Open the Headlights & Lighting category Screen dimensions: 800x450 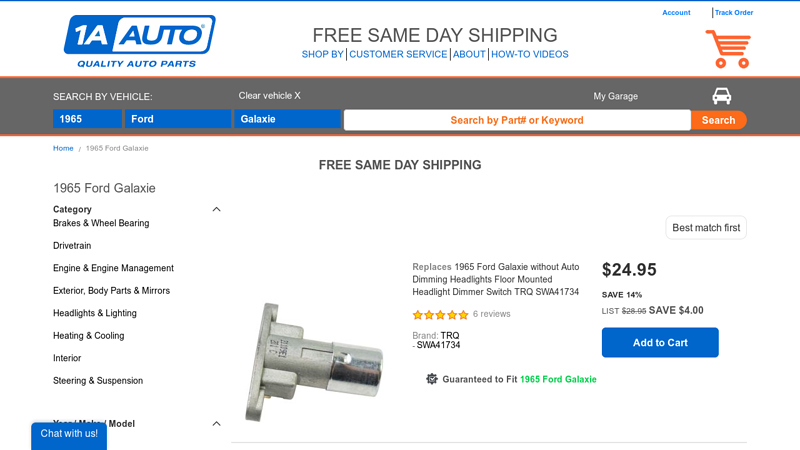pyautogui.click(x=95, y=313)
